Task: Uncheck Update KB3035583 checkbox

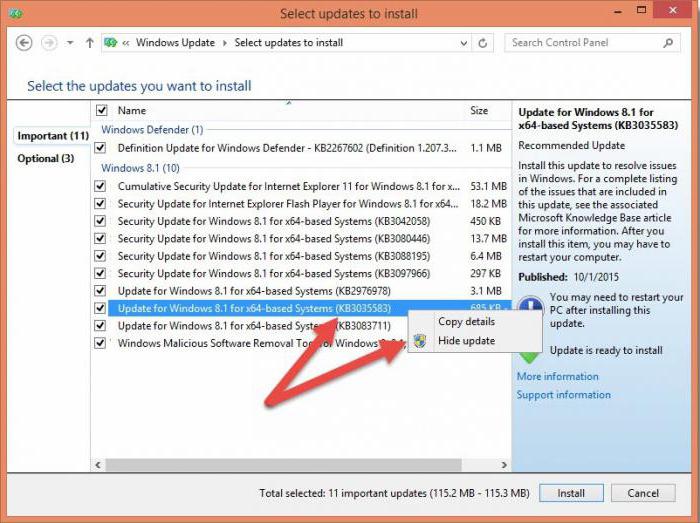Action: [x=100, y=308]
